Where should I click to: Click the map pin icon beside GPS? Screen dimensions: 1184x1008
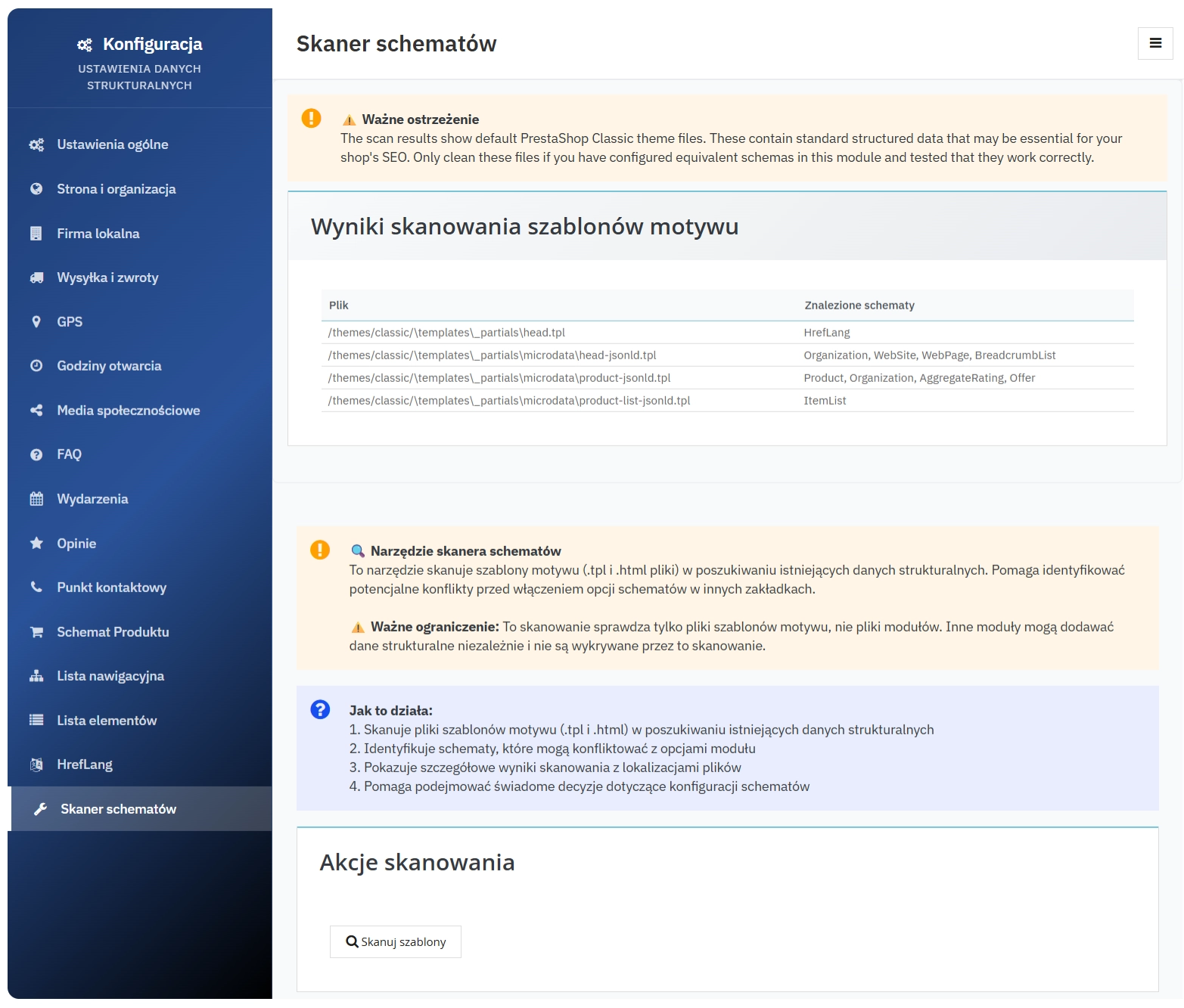coord(36,322)
